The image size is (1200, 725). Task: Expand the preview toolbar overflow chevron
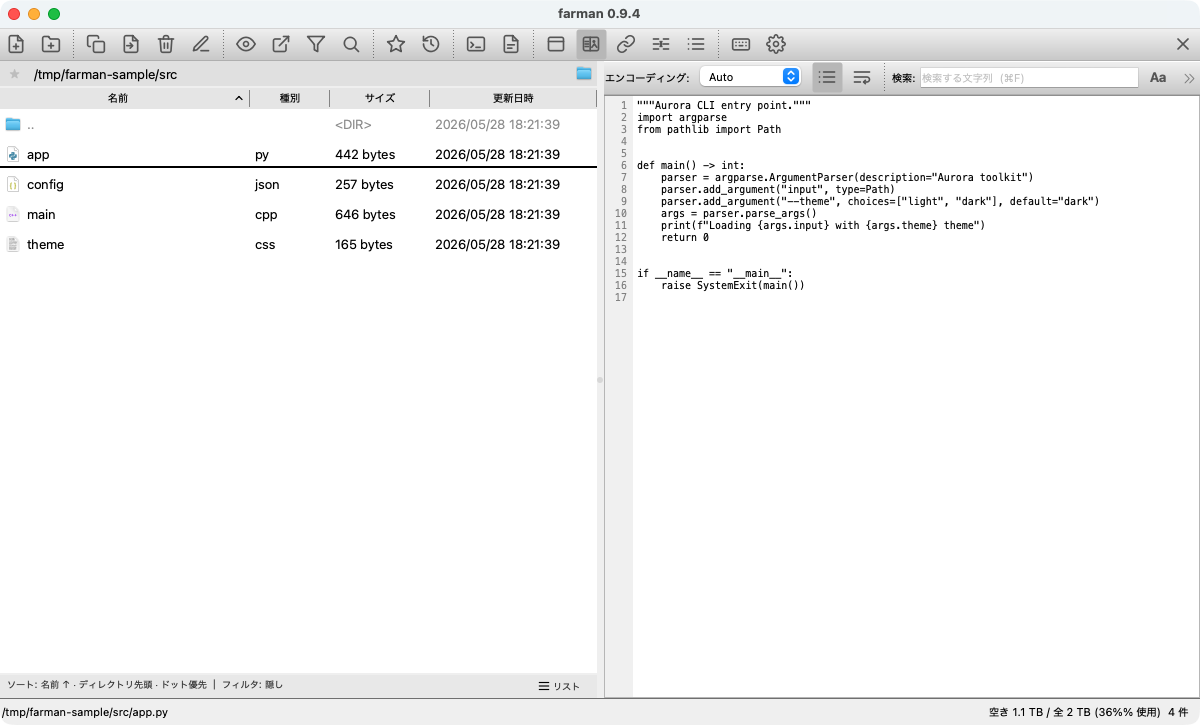pos(1189,77)
